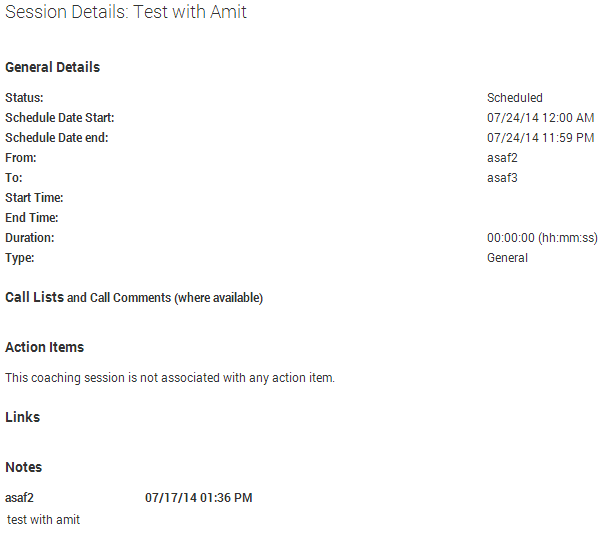Click the schedule end date 07/24/14 11:59 PM

[x=541, y=138]
